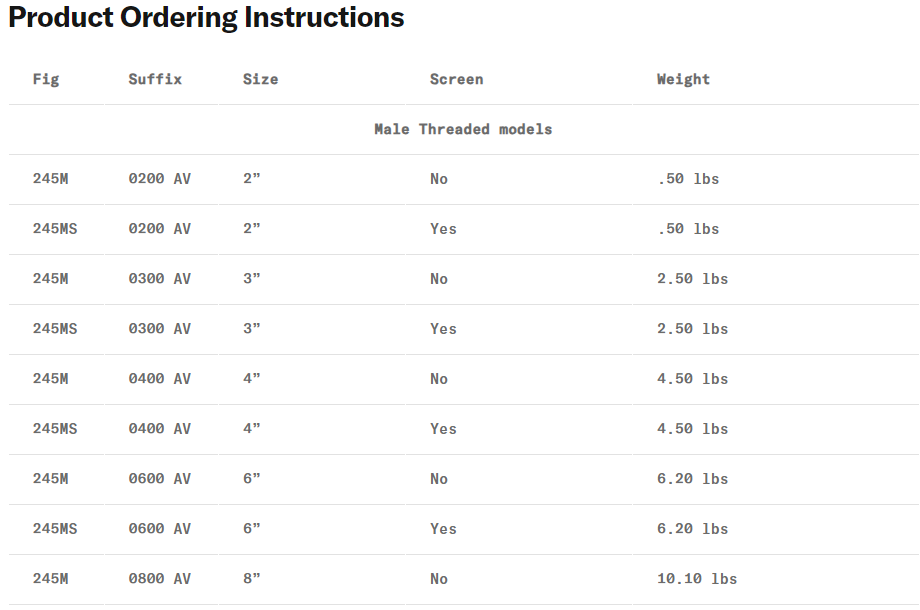Select the Screen column header
Viewport: 920px width, 610px height.
point(456,79)
